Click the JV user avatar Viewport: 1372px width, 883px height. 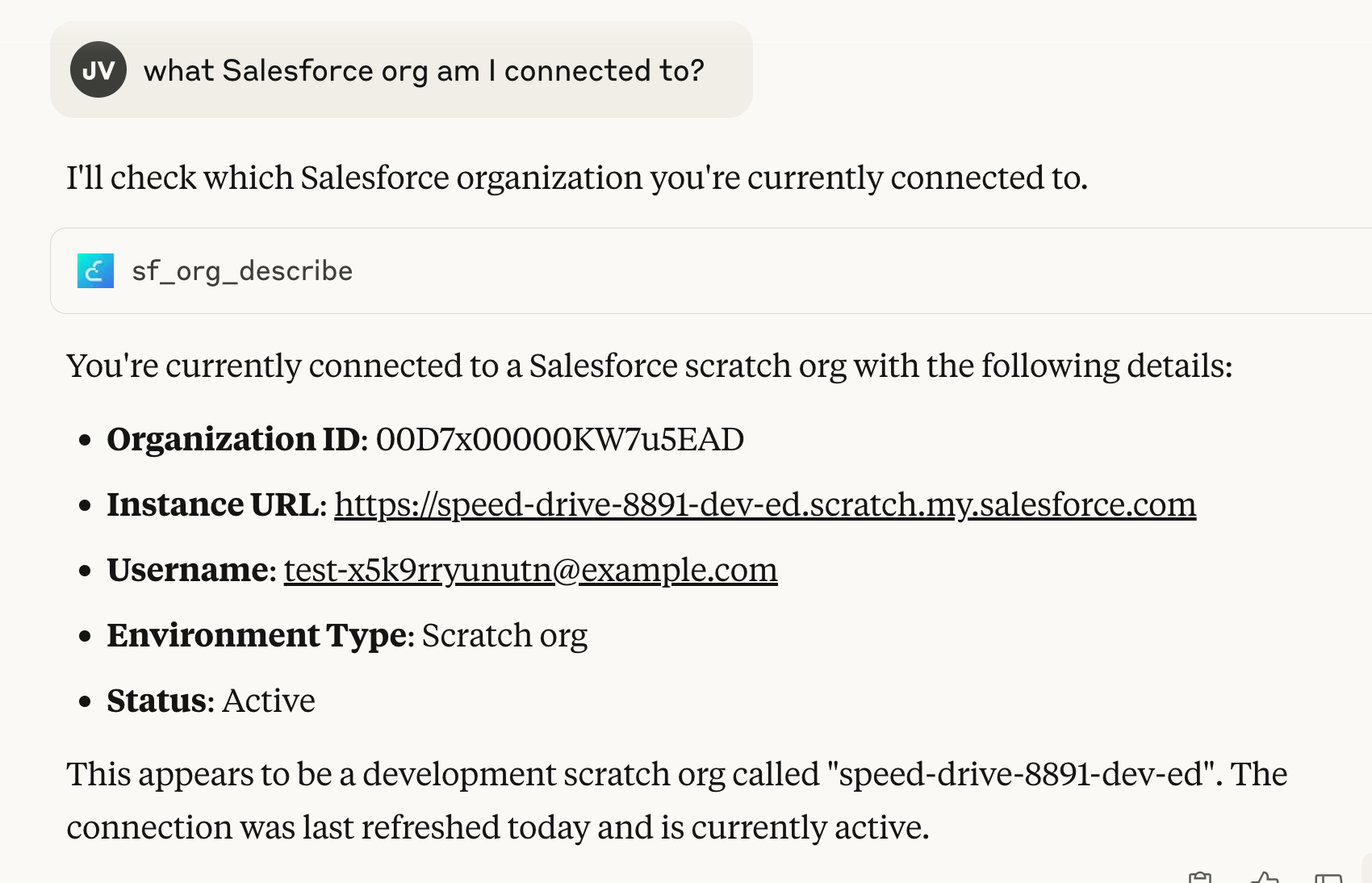pos(98,70)
